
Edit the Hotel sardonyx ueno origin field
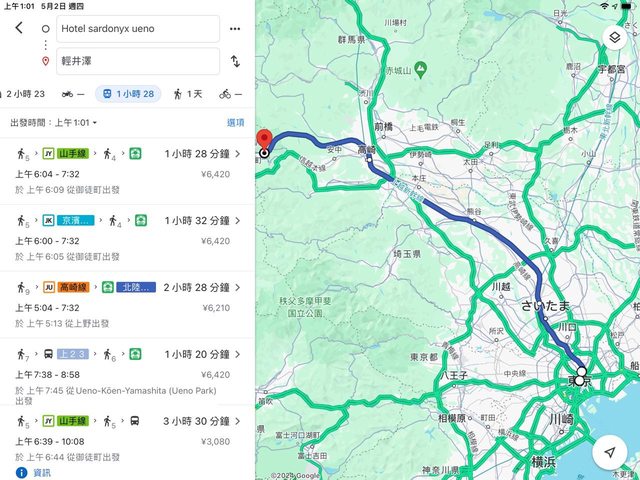[x=137, y=28]
